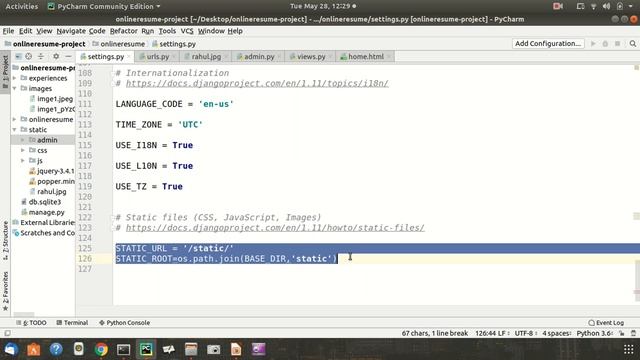Viewport: 640px width, 360px height.
Task: Open the Show Applications grid icon
Action: [629, 349]
